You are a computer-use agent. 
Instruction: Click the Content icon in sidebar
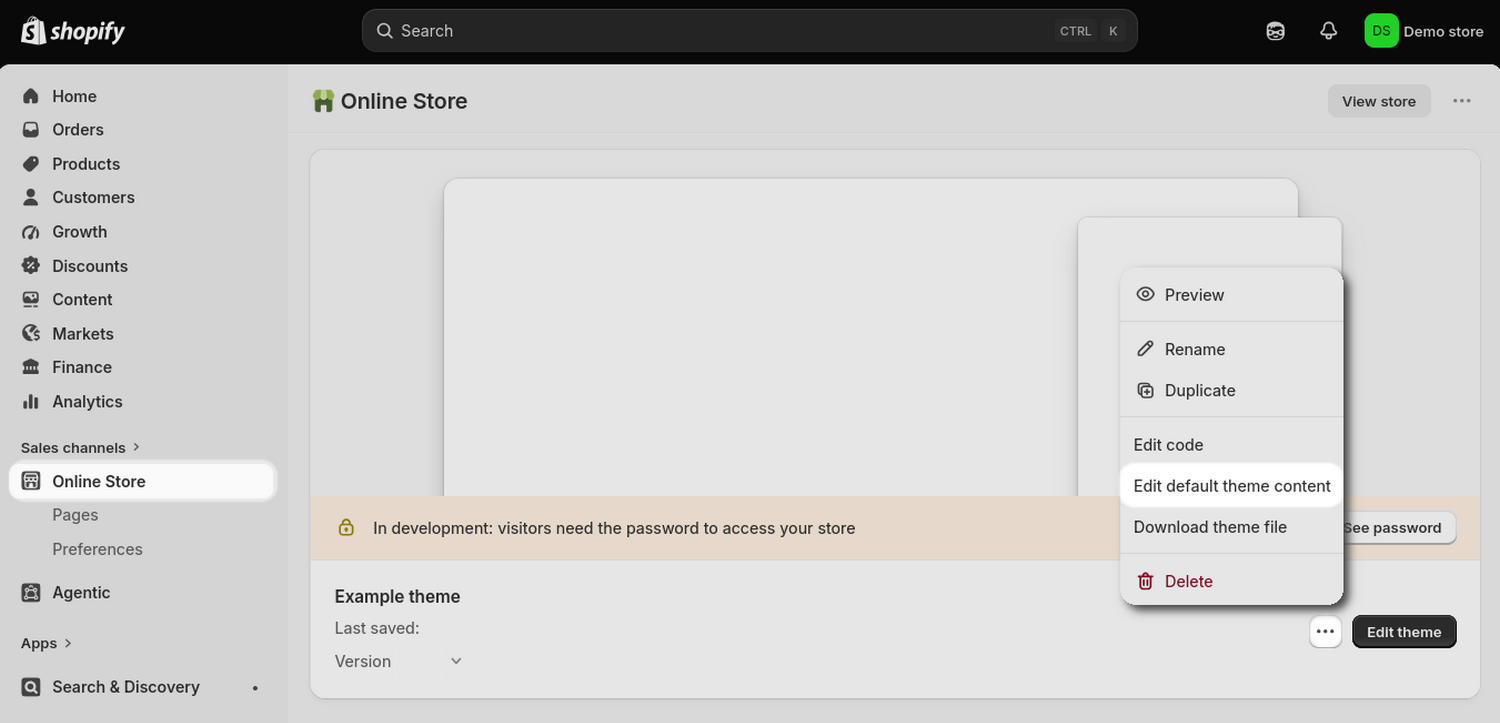pyautogui.click(x=31, y=300)
